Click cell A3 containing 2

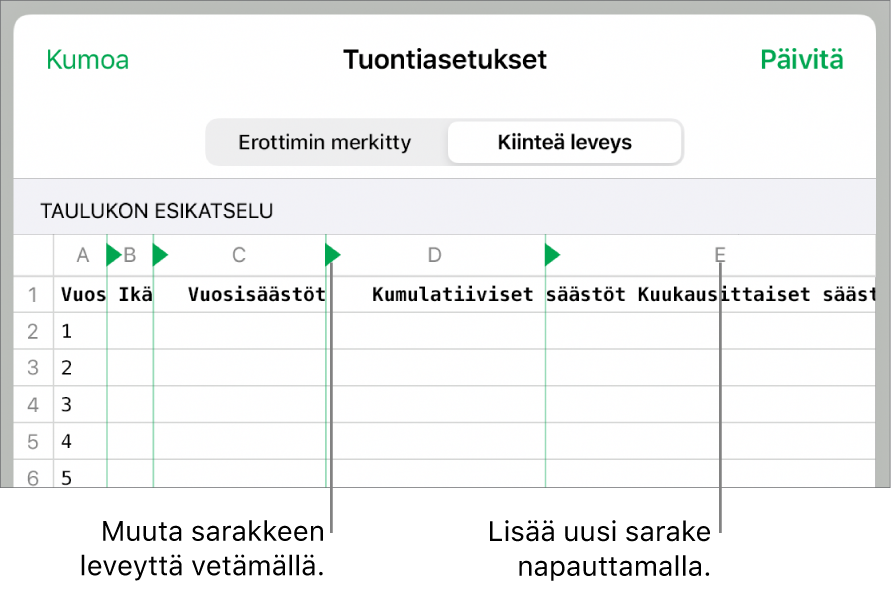81,368
